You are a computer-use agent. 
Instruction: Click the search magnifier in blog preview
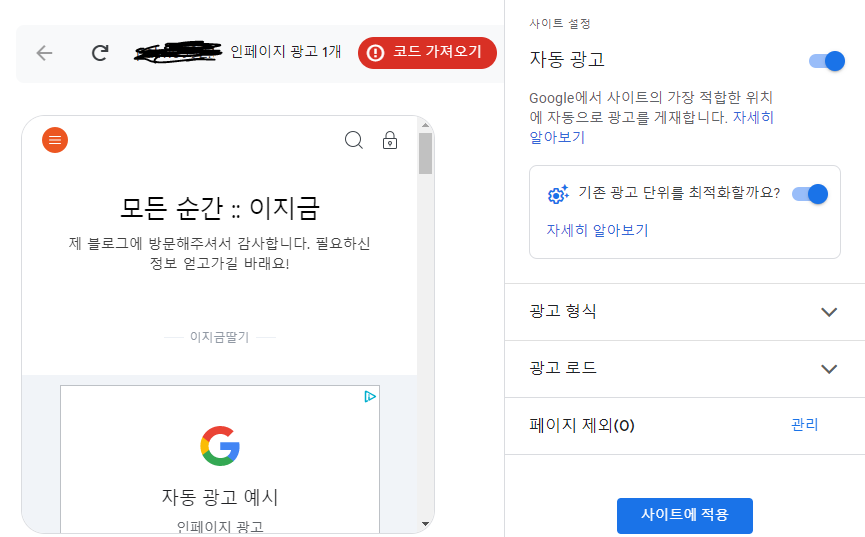pos(354,140)
